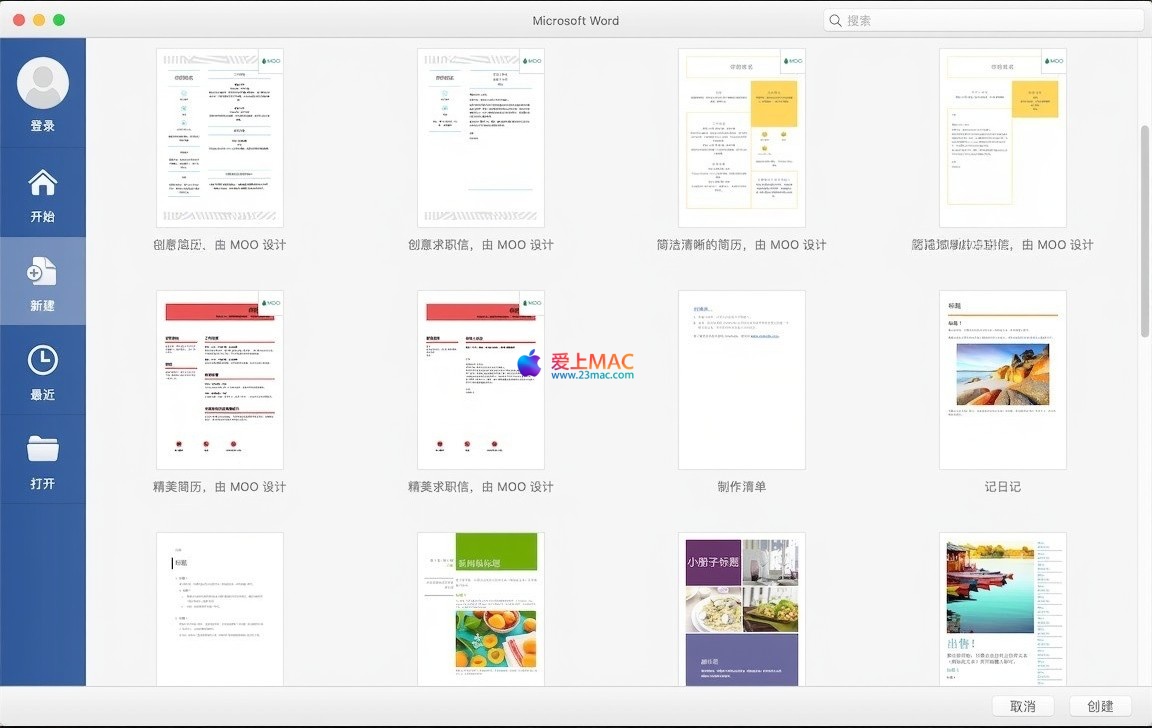The height and width of the screenshot is (728, 1152).
Task: Open the Recent (最近) clock icon
Action: click(x=43, y=361)
